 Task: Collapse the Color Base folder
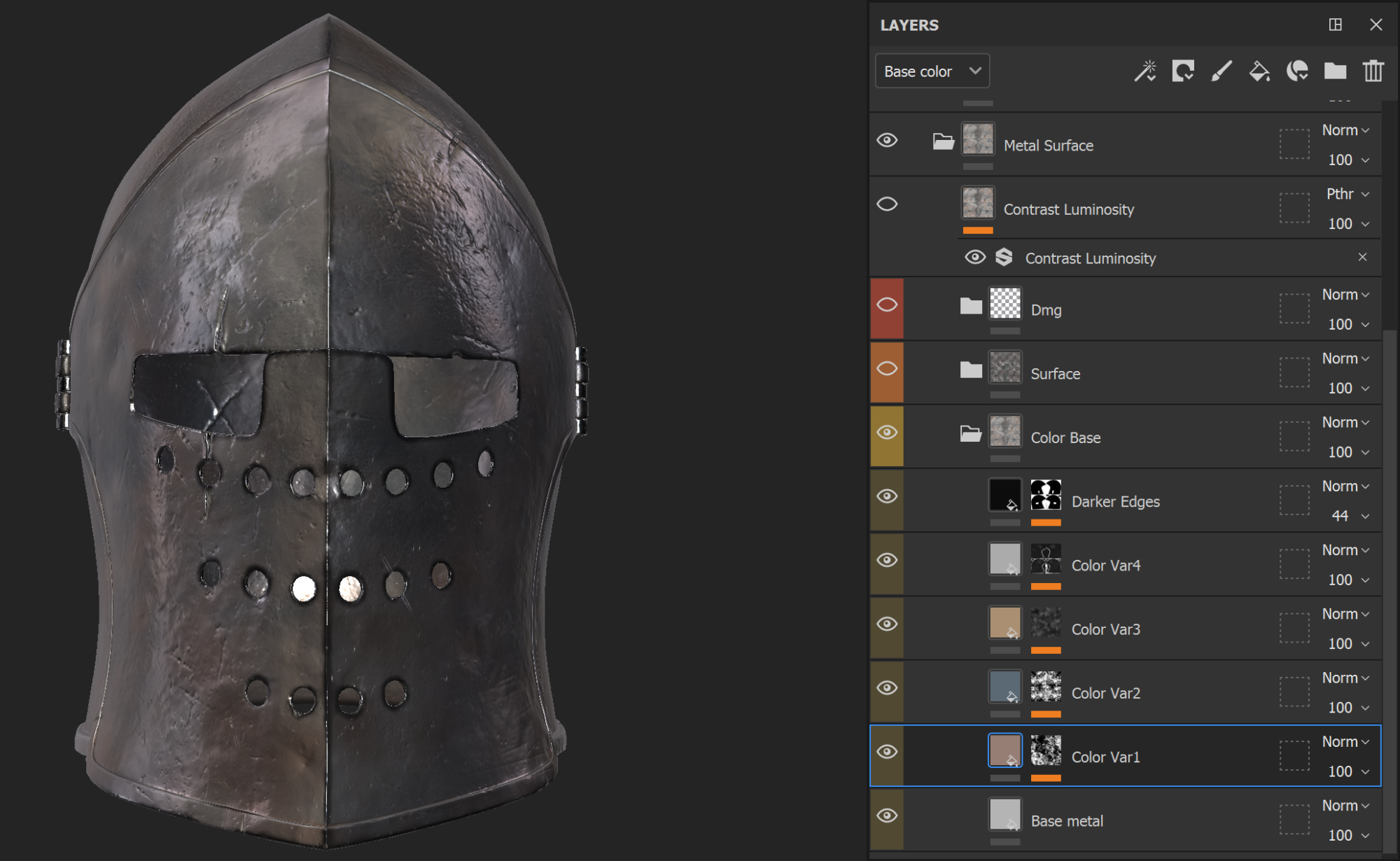click(970, 434)
